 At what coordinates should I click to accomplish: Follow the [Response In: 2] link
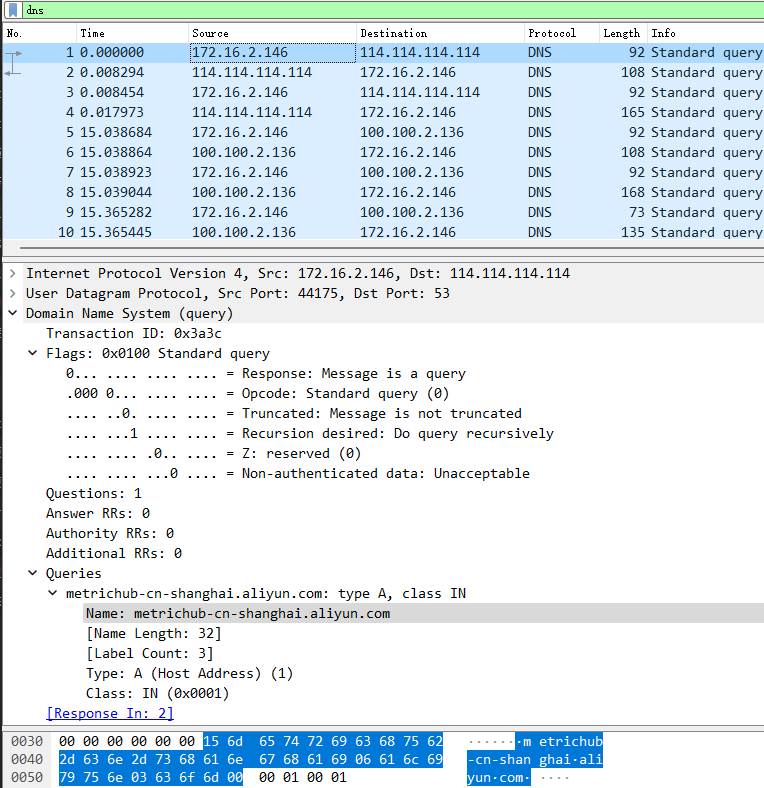point(110,714)
